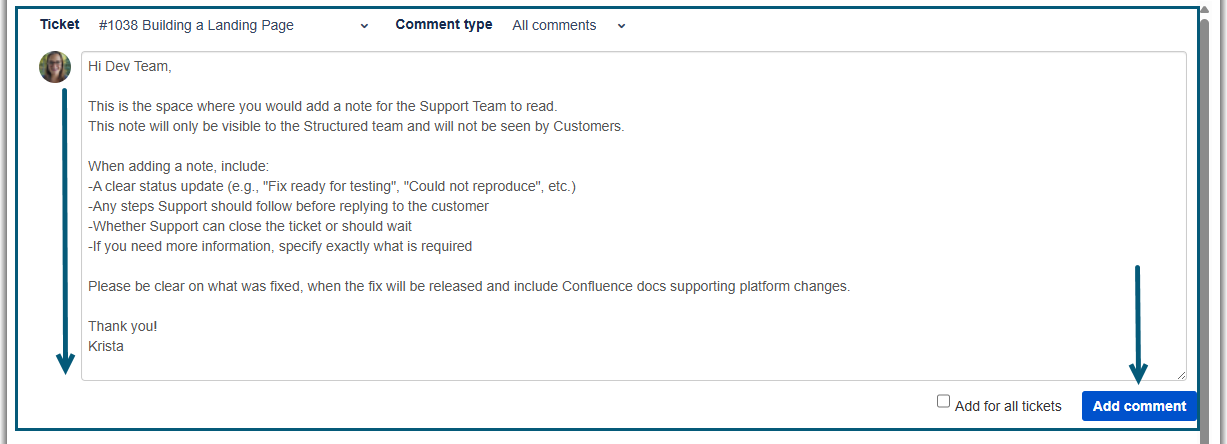This screenshot has width=1227, height=444.
Task: Click the "Ticket" field label
Action: 60,25
